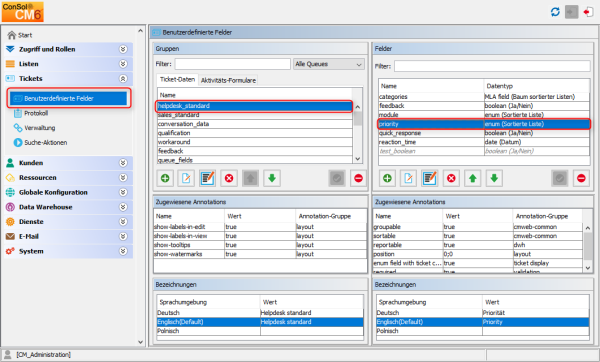Add a new group with green plus icon
This screenshot has height=362, width=600.
(x=165, y=178)
